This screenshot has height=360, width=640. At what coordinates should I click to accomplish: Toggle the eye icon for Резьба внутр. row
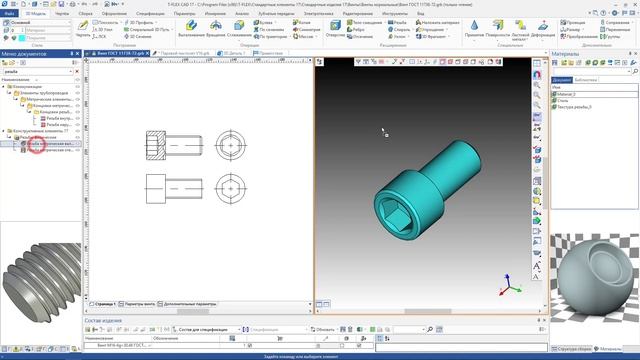pos(78,118)
